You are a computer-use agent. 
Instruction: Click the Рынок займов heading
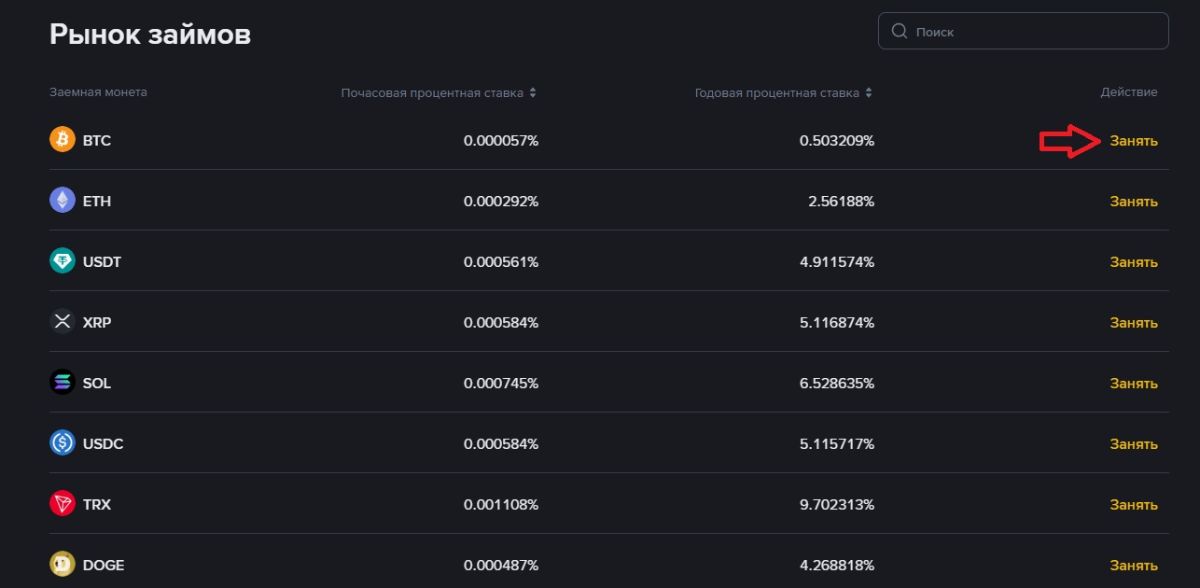click(x=150, y=34)
